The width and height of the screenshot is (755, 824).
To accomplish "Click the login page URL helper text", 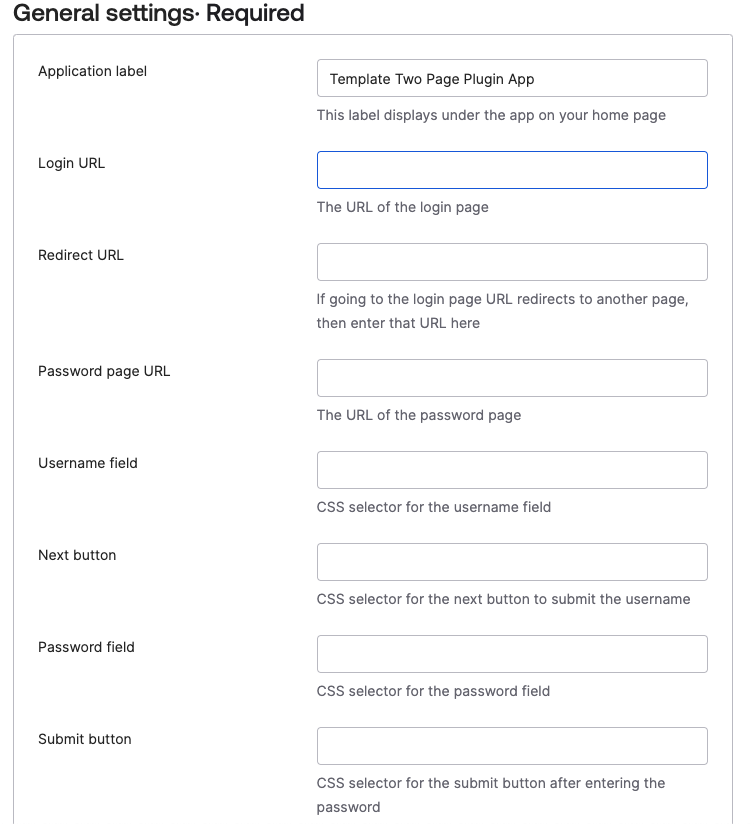I will tap(403, 207).
